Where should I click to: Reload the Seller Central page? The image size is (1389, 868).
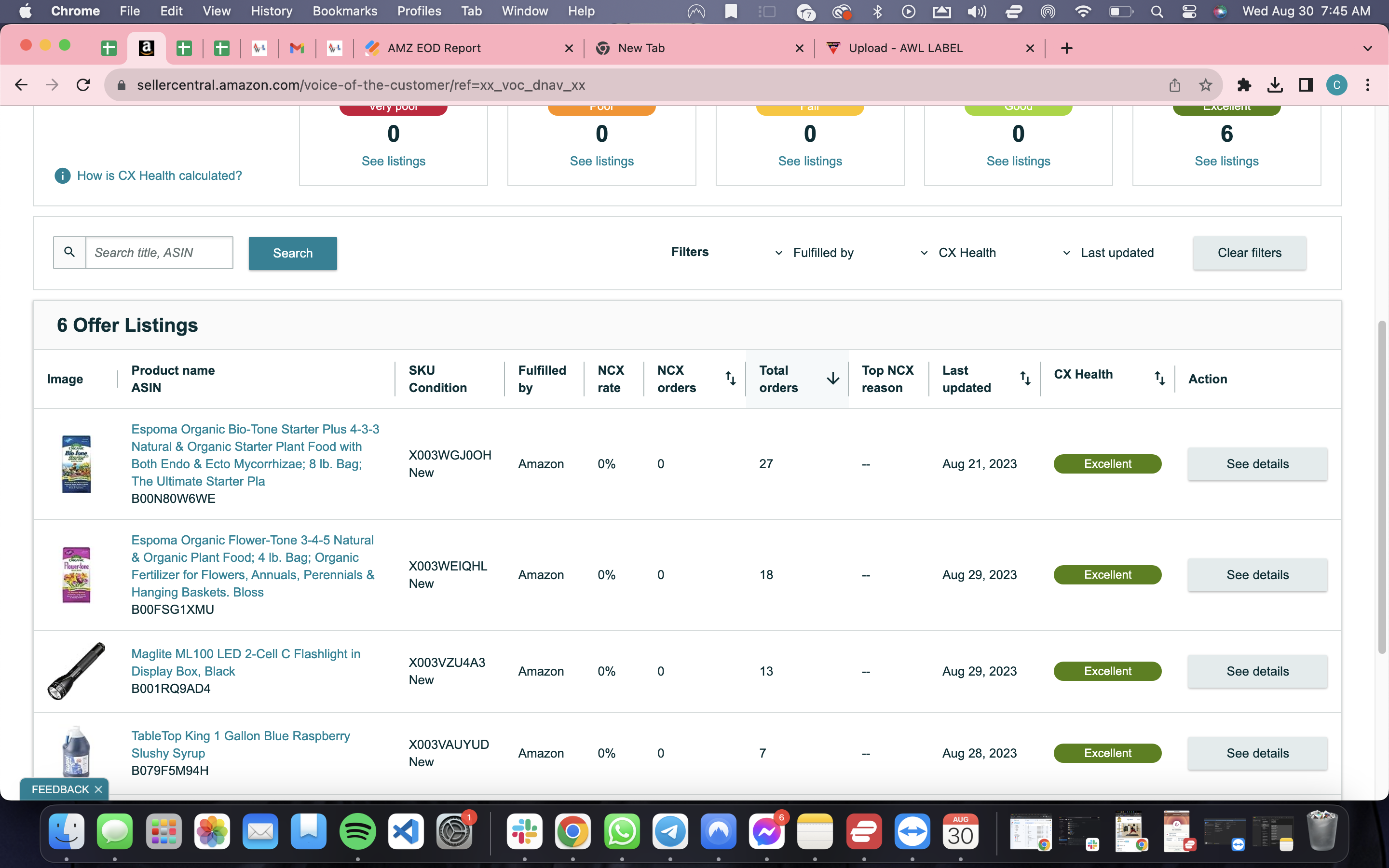(x=83, y=85)
